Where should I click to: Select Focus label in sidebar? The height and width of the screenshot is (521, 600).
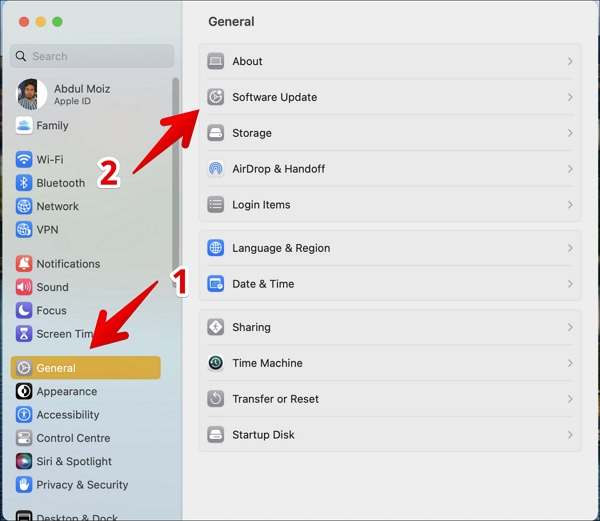click(x=51, y=310)
